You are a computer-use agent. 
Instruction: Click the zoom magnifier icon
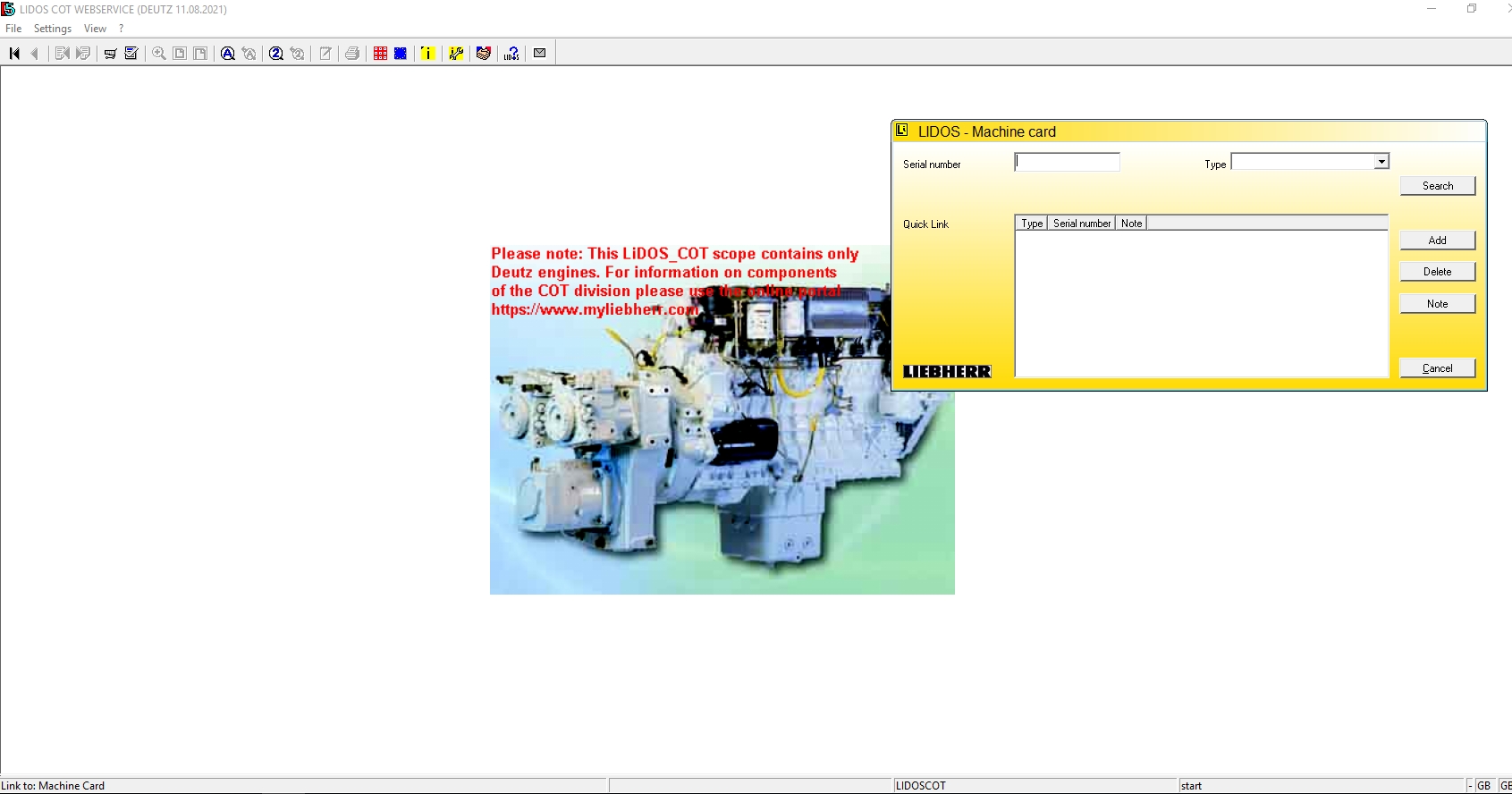159,54
